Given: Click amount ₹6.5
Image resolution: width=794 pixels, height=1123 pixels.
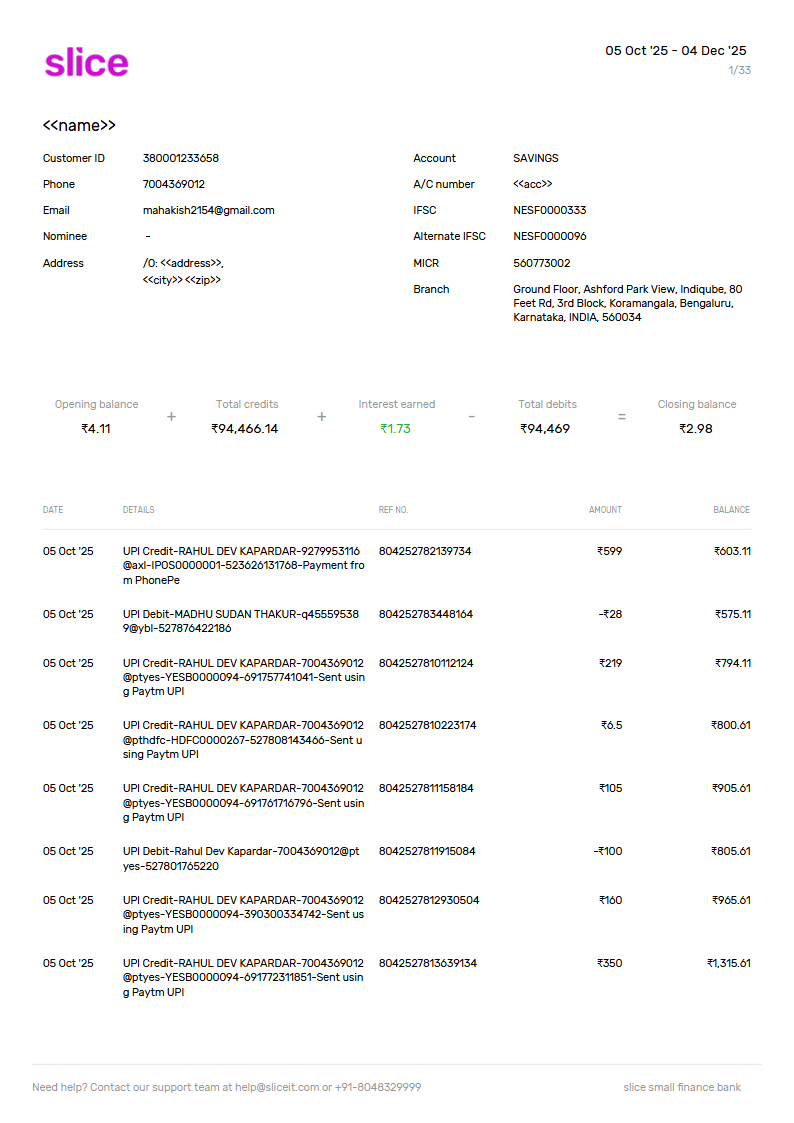Looking at the screenshot, I should [x=611, y=726].
